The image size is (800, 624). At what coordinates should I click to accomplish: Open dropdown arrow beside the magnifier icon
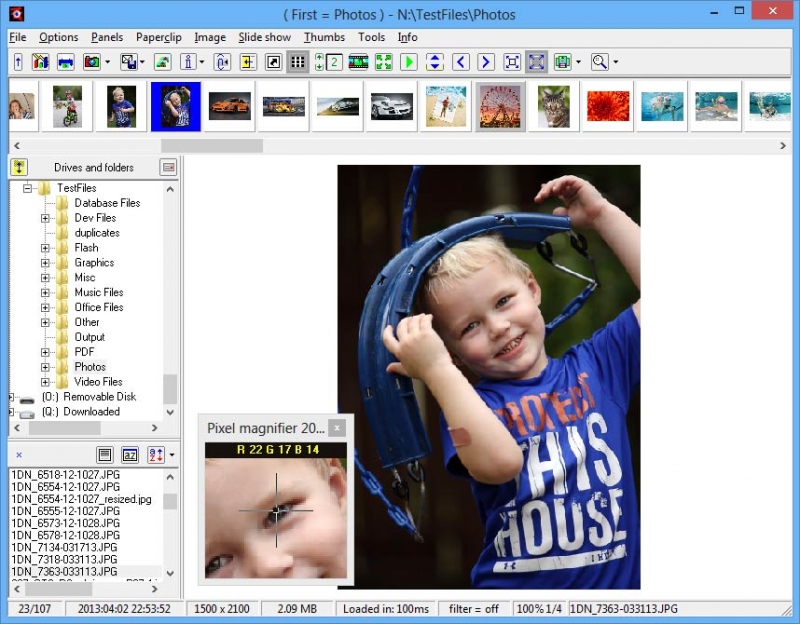[x=615, y=62]
